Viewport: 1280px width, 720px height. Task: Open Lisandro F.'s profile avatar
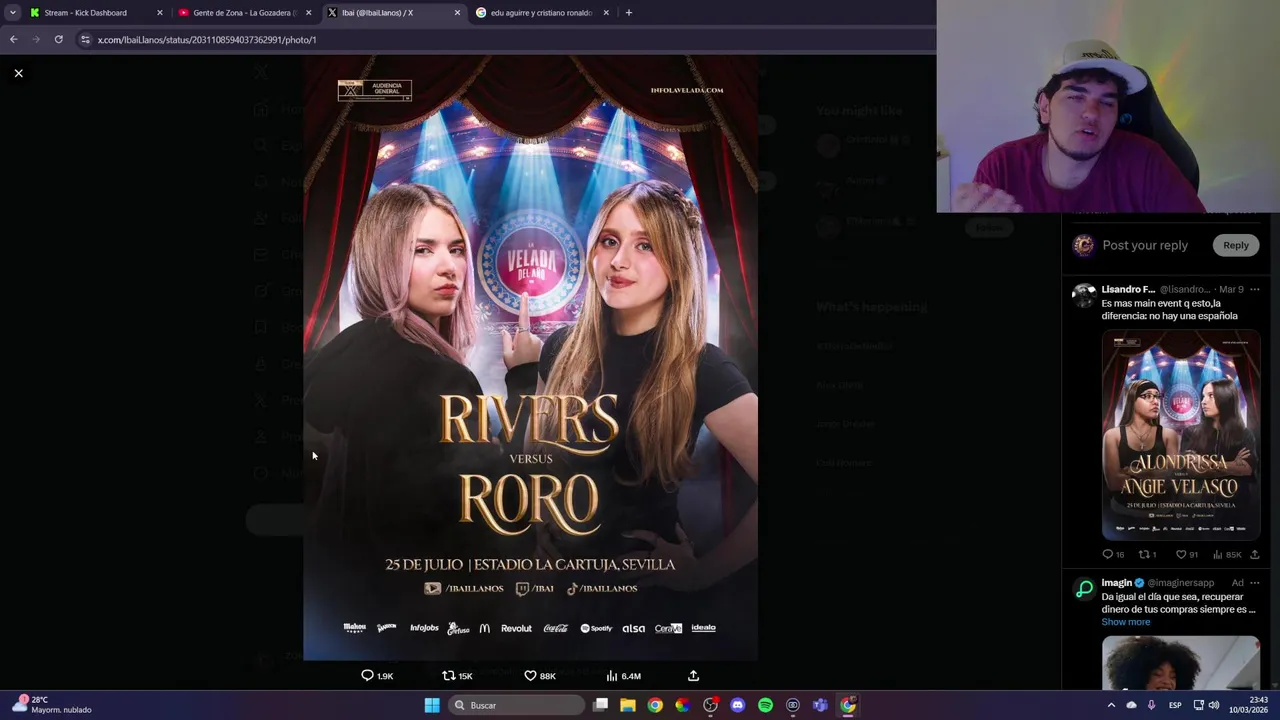pos(1084,295)
